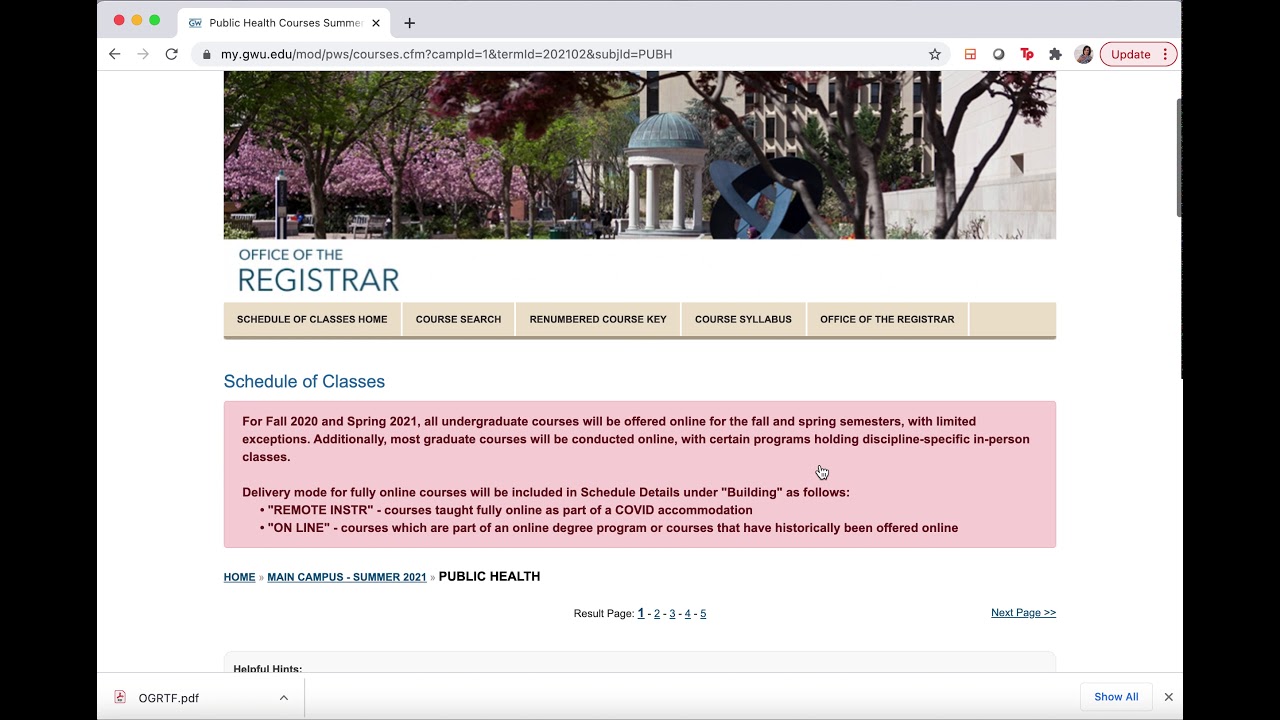
Task: Go to result page 3
Action: [672, 613]
